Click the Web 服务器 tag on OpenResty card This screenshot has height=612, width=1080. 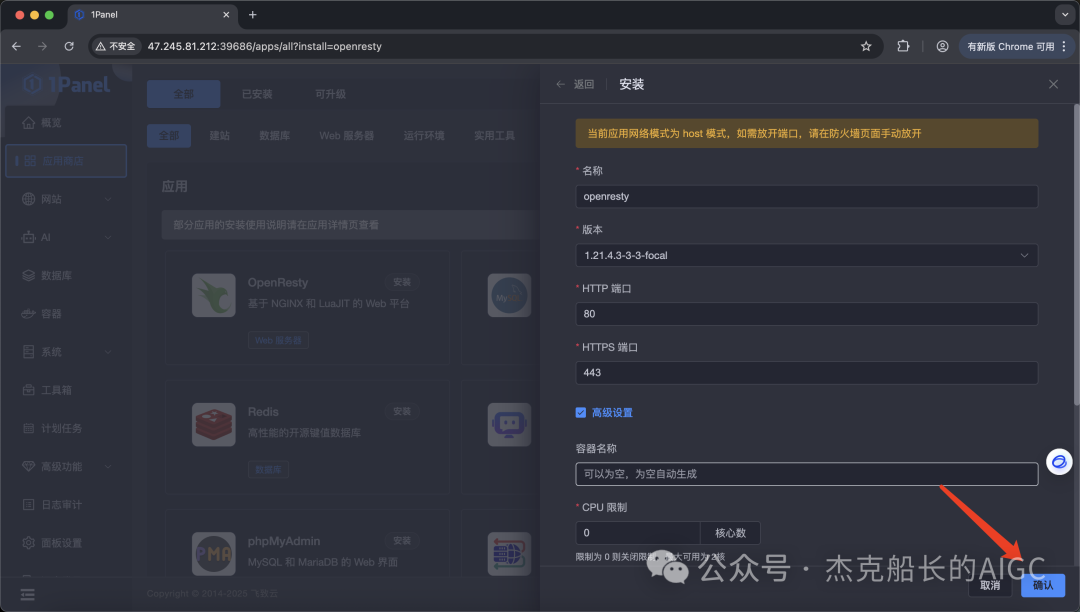pos(278,340)
